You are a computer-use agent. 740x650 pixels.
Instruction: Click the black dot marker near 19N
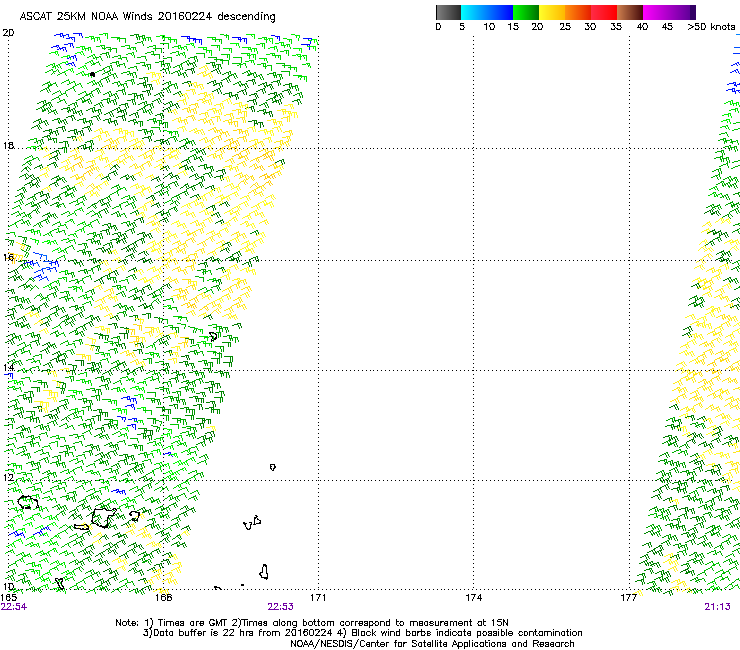click(x=92, y=74)
